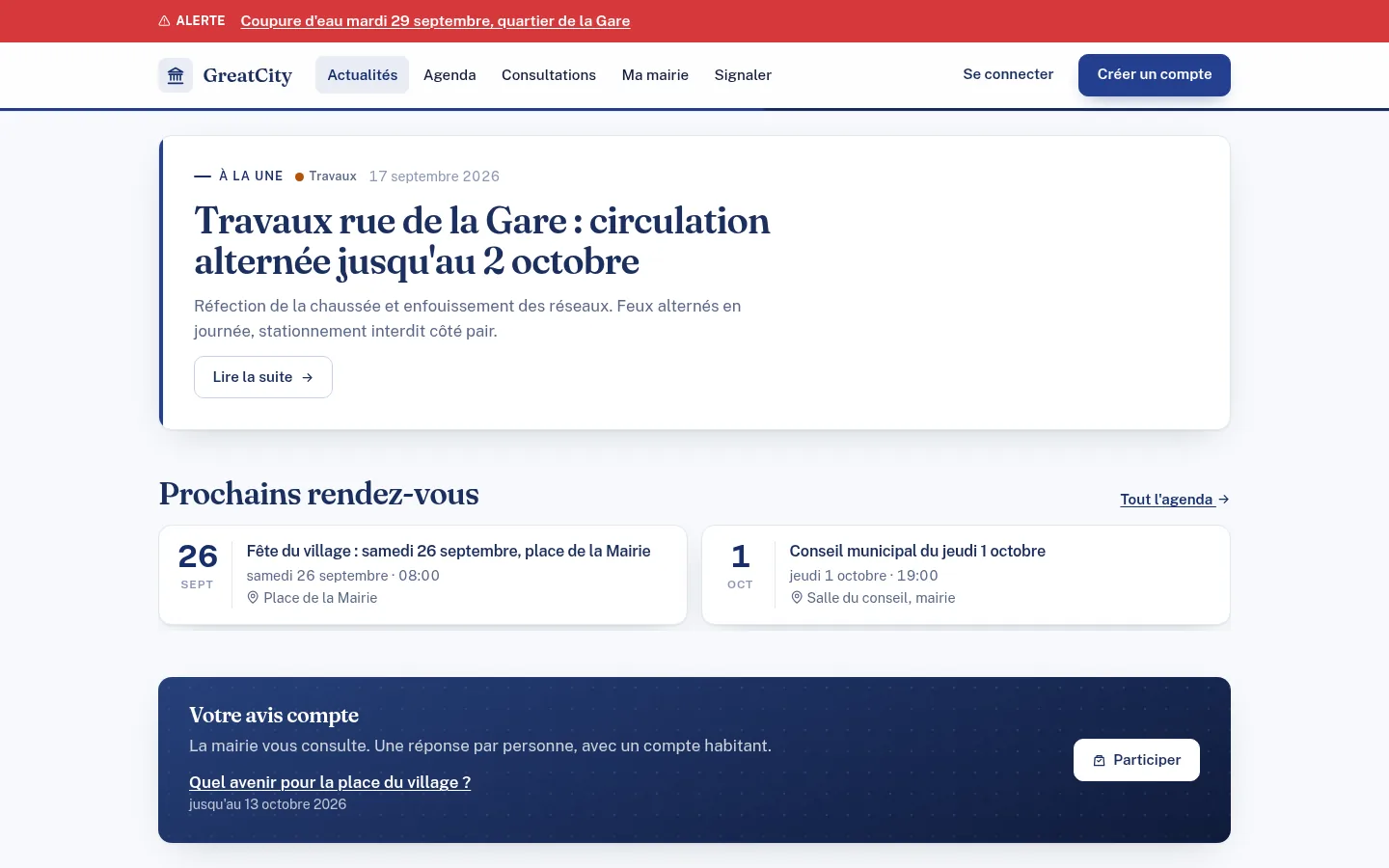Image resolution: width=1389 pixels, height=868 pixels.
Task: Click the alert warning triangle icon
Action: (164, 20)
